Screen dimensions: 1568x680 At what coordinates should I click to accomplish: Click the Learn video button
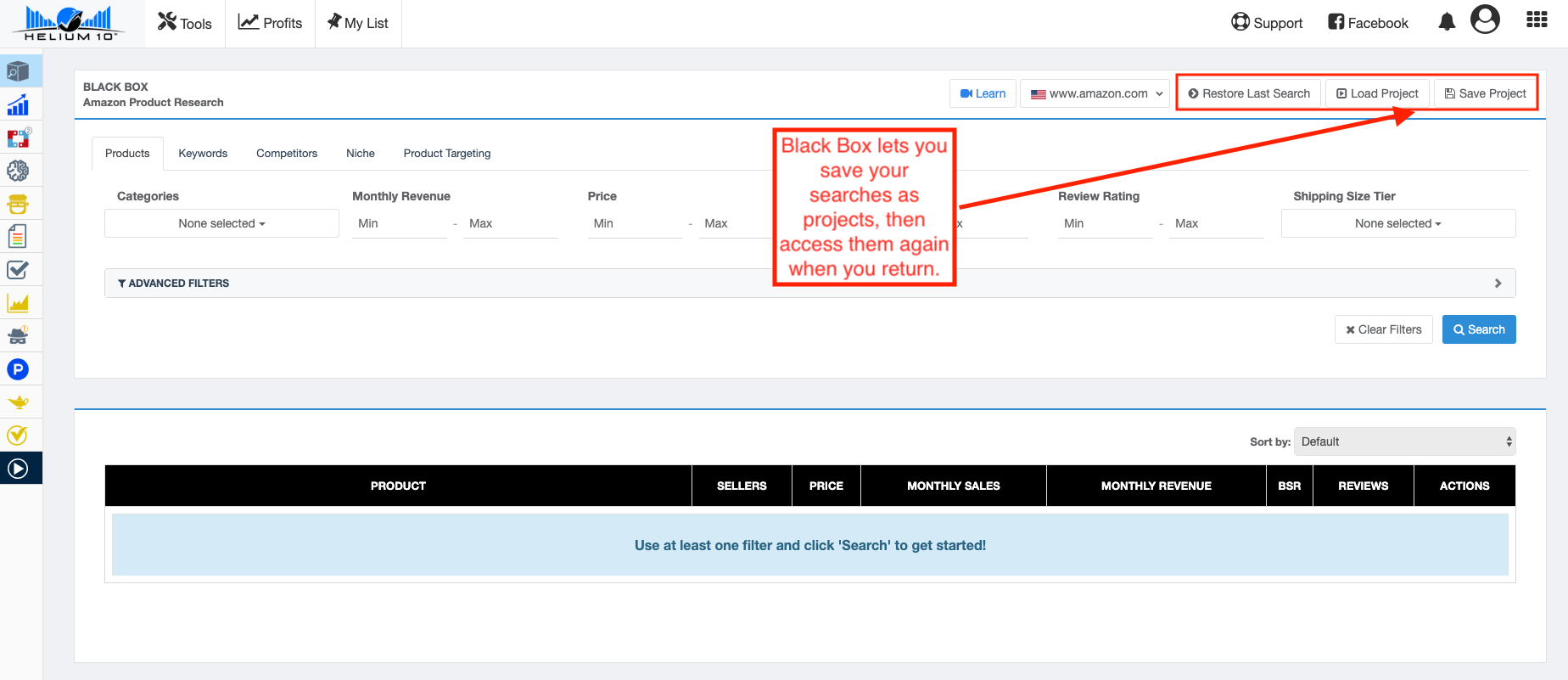[x=983, y=93]
